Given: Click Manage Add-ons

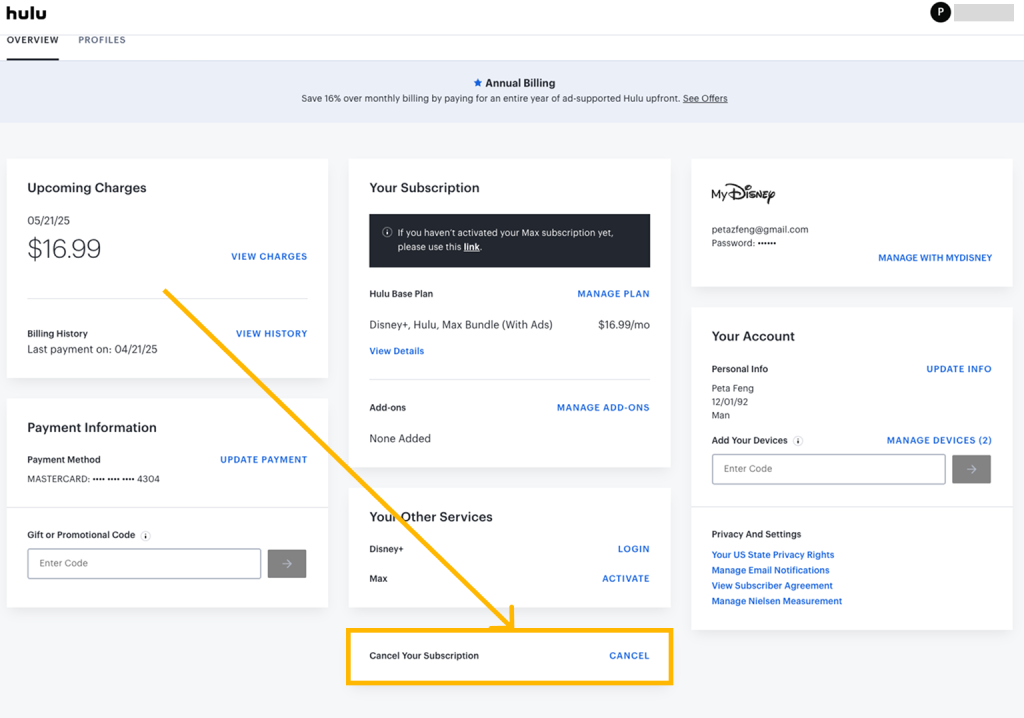Looking at the screenshot, I should pyautogui.click(x=603, y=408).
